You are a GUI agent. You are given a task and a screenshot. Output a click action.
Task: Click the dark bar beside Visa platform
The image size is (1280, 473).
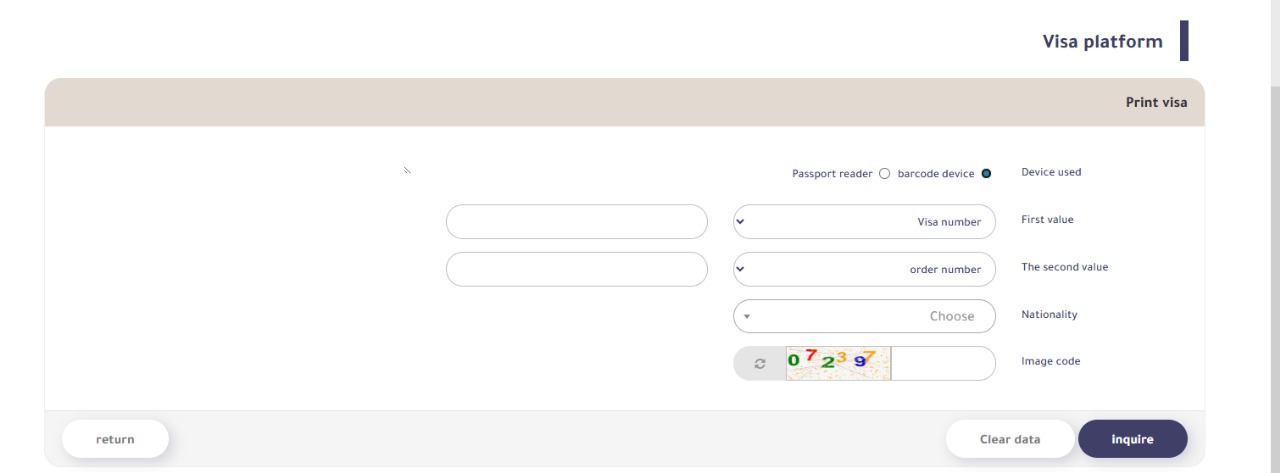[1184, 41]
